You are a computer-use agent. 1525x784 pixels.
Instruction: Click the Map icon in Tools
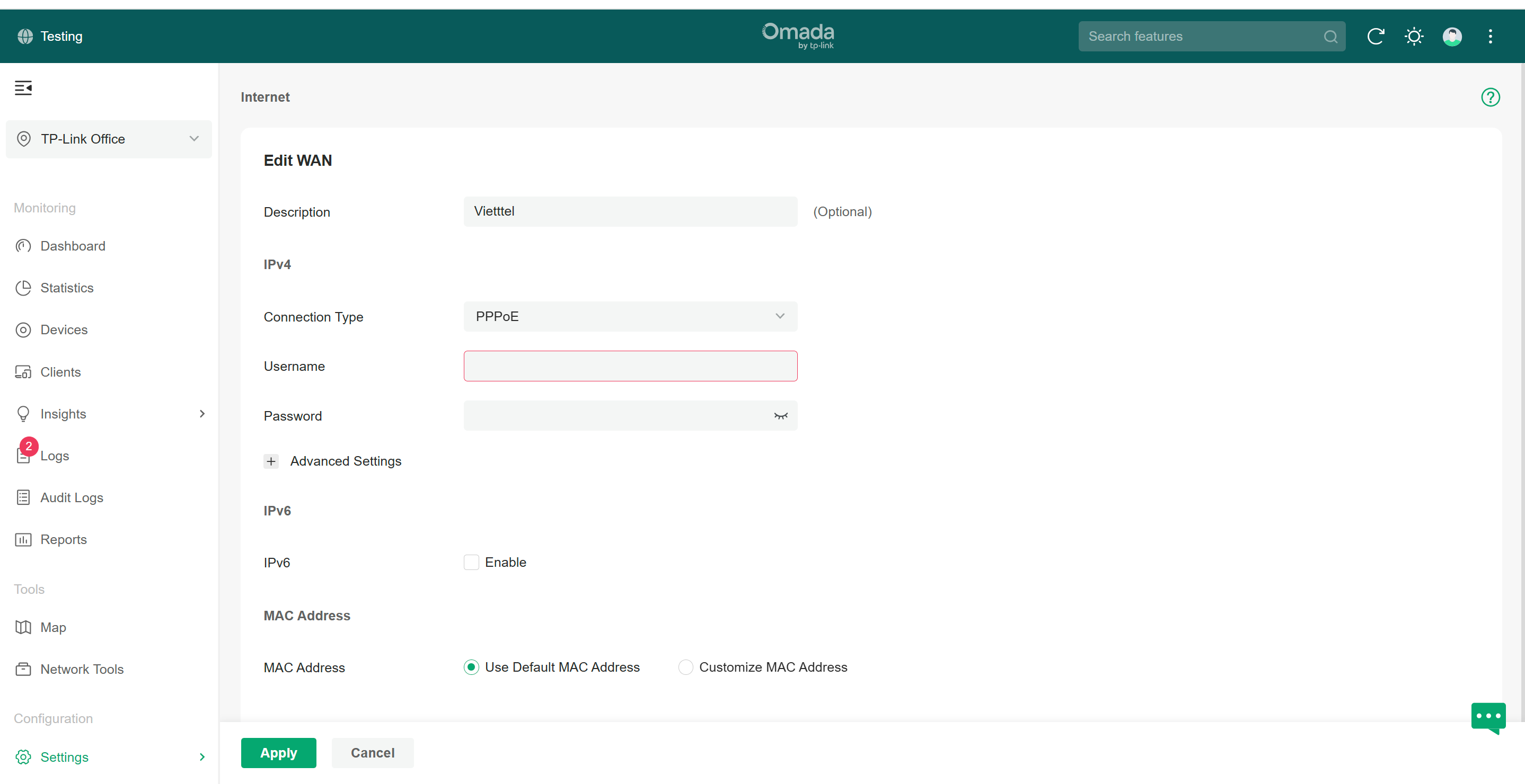click(x=23, y=627)
